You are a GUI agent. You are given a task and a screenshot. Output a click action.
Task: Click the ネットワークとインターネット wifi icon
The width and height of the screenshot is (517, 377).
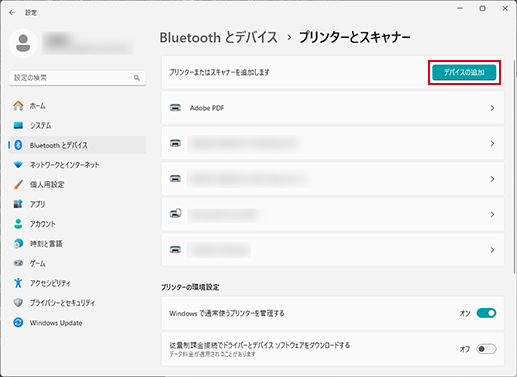tap(18, 165)
